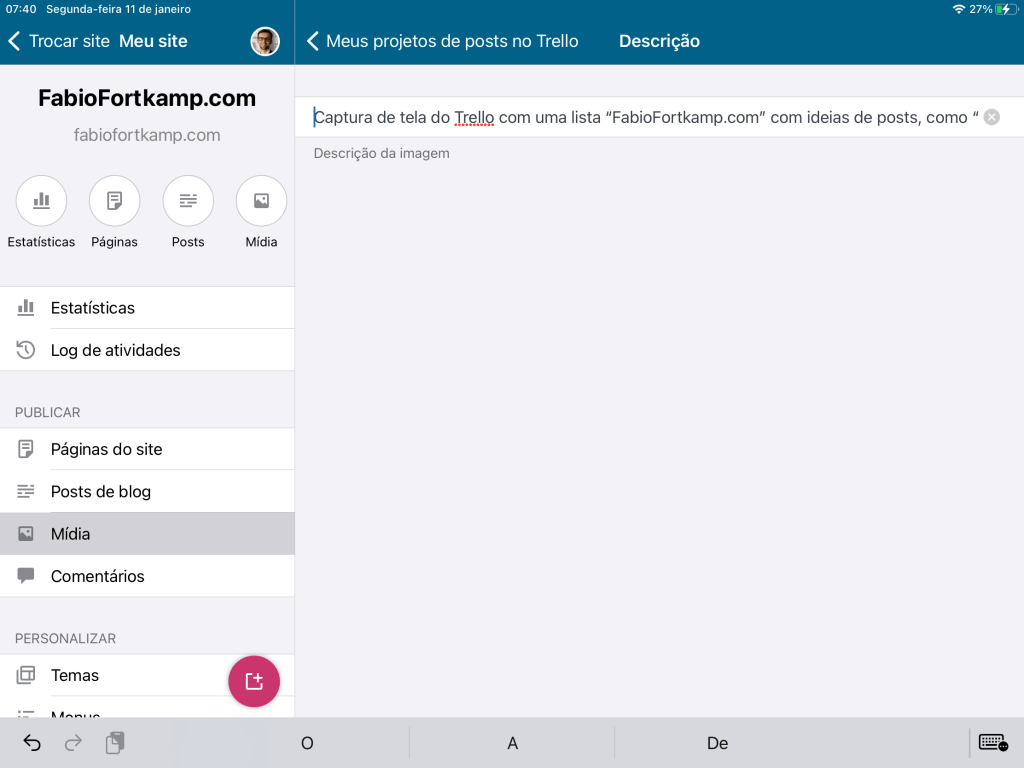This screenshot has height=768, width=1024.
Task: Open Log de atividades
Action: (x=115, y=350)
